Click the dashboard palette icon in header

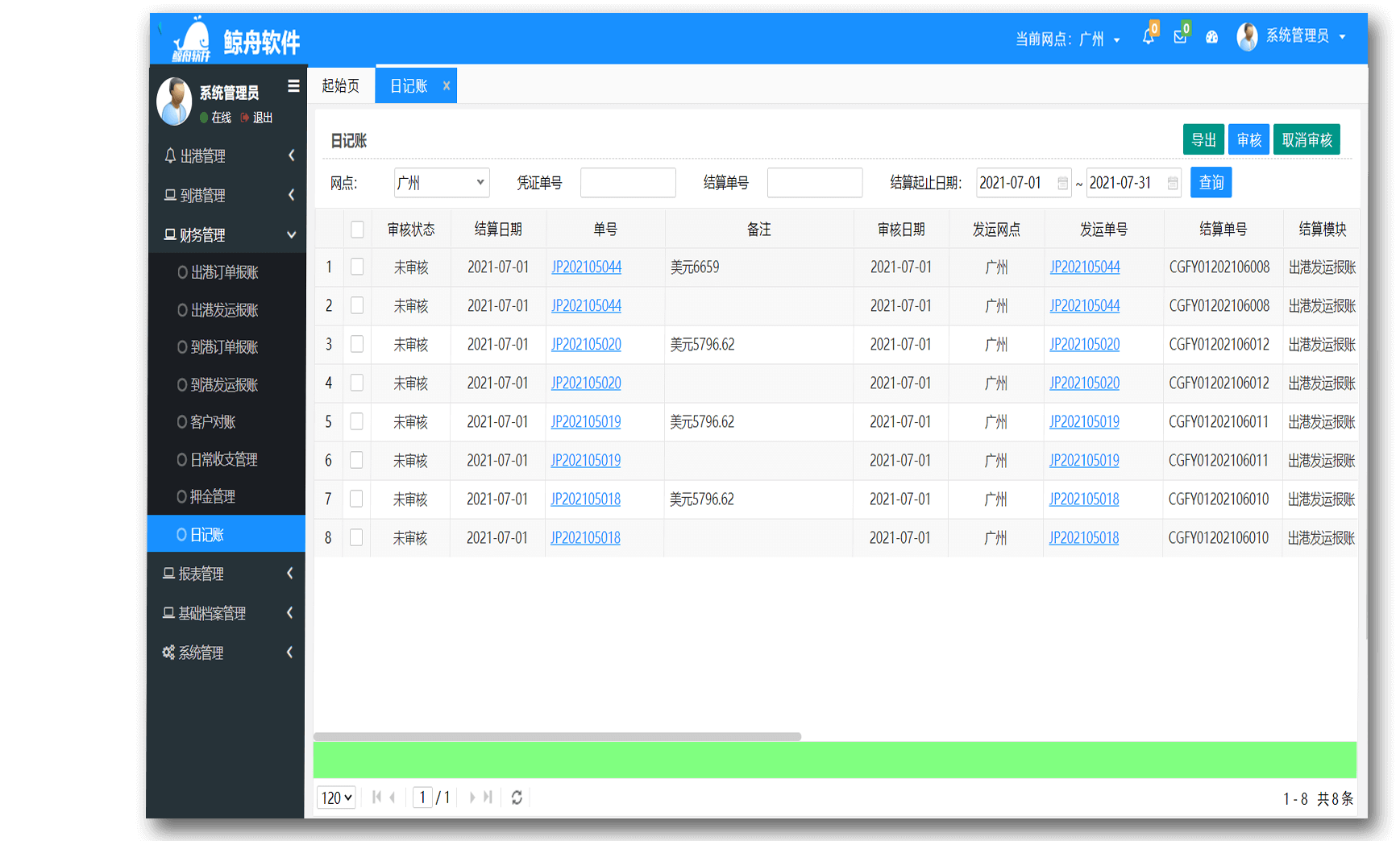(1211, 37)
